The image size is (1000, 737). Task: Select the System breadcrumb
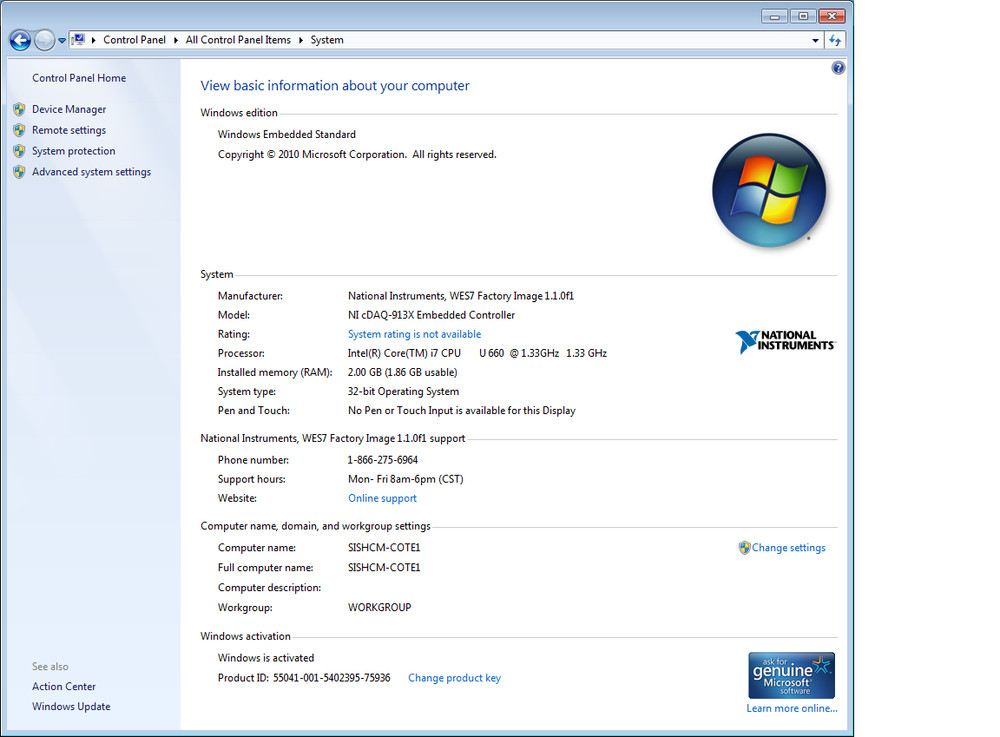[327, 40]
